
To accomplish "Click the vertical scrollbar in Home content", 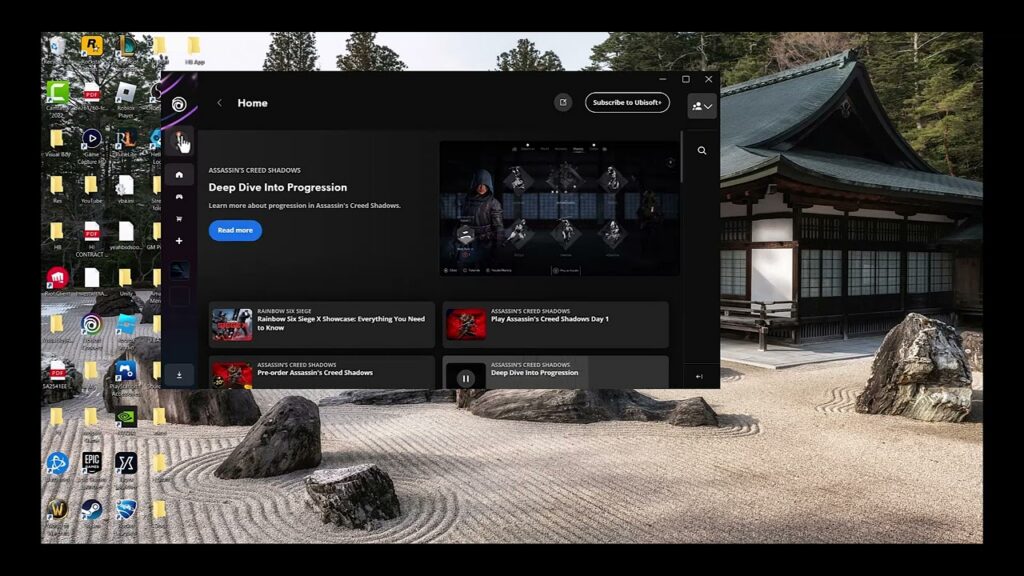I will 682,157.
